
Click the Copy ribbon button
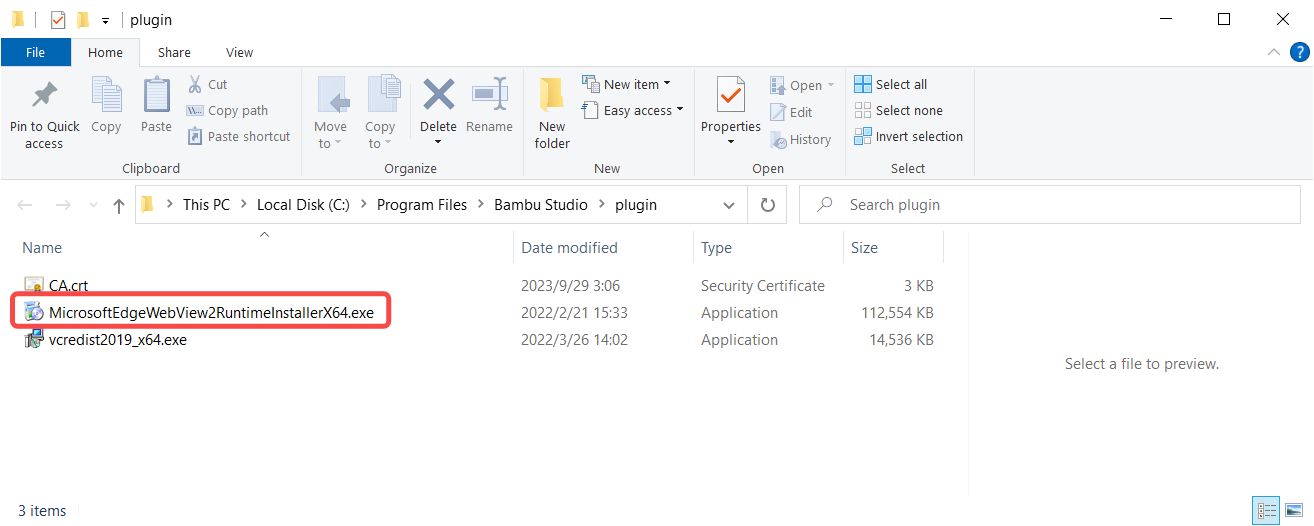106,106
